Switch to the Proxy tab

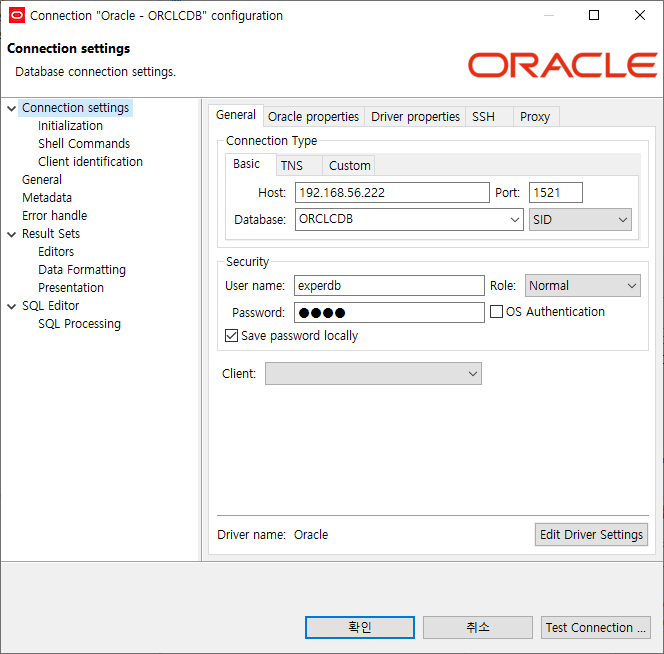[535, 116]
